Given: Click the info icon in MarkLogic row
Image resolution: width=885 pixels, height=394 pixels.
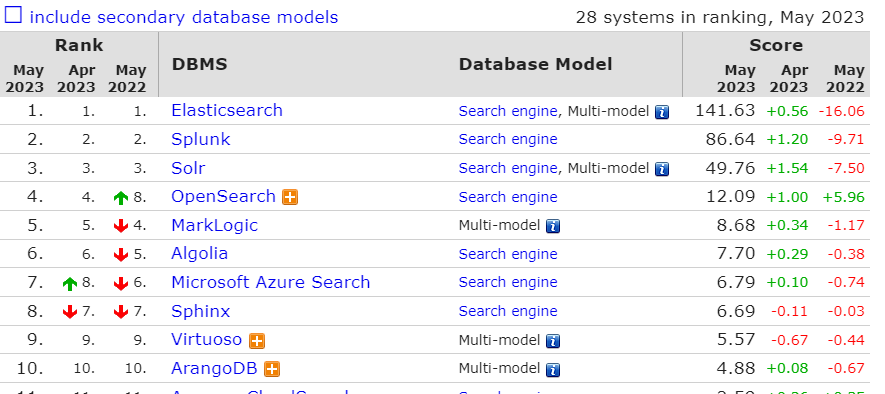Looking at the screenshot, I should (553, 226).
